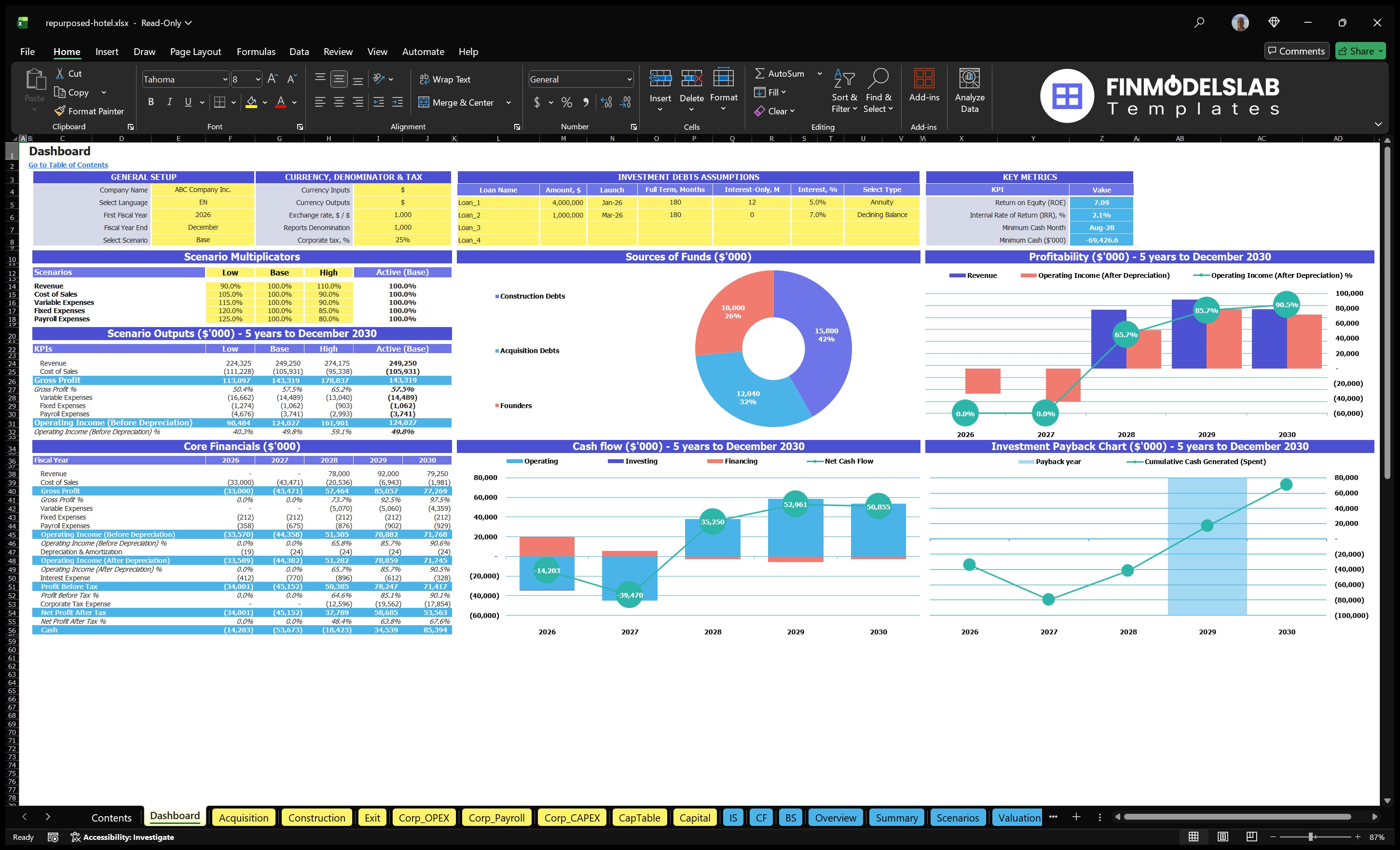The height and width of the screenshot is (850, 1400).
Task: Click the AutoSum icon
Action: click(x=760, y=73)
